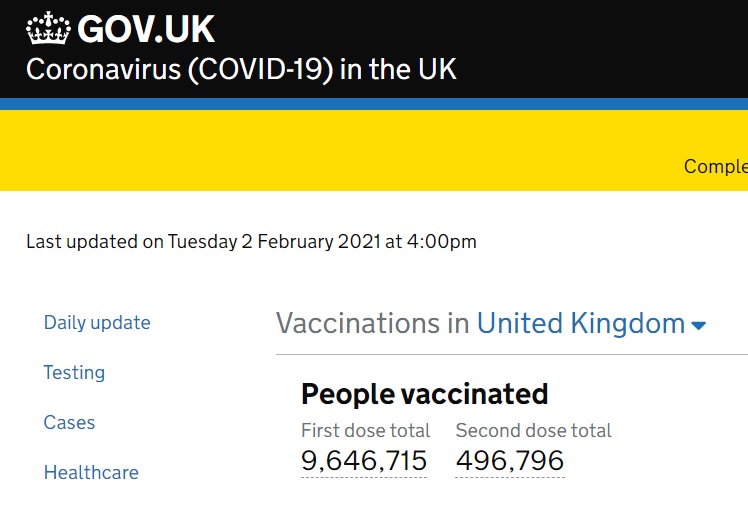
Task: Click the Last updated timestamp text
Action: click(x=251, y=241)
